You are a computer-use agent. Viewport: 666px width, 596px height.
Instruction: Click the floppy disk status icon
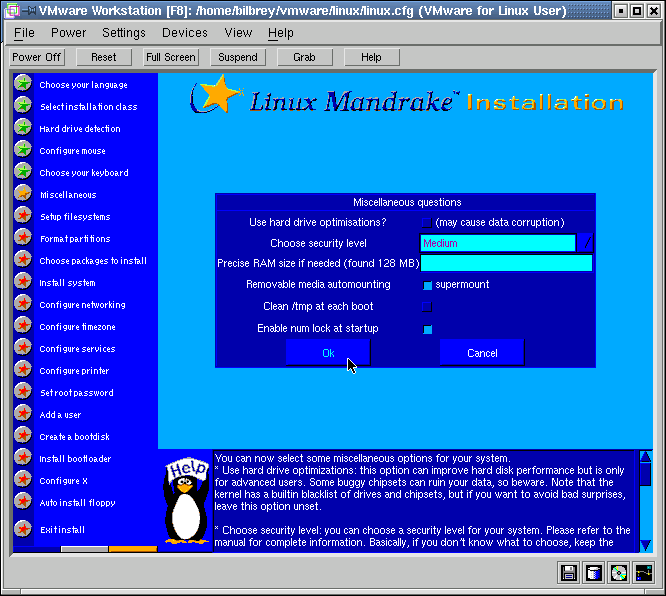tap(569, 573)
